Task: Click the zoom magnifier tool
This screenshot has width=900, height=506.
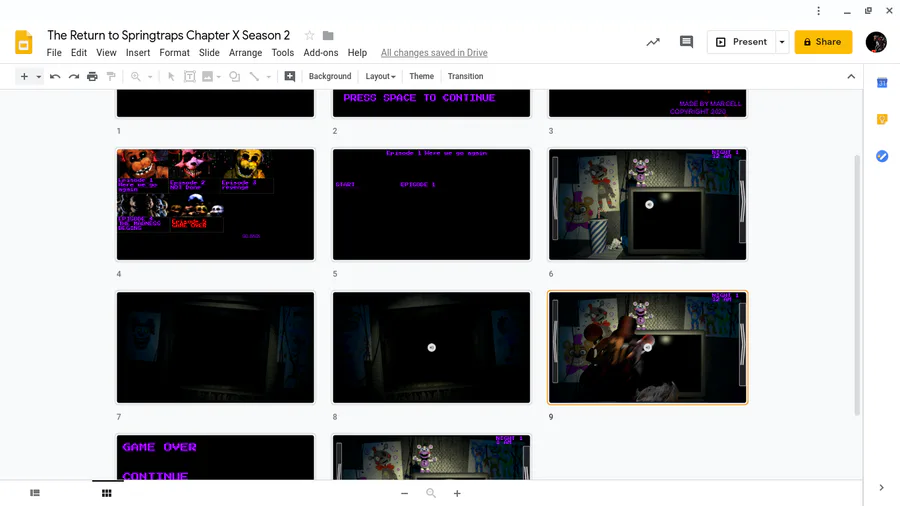Action: [135, 76]
